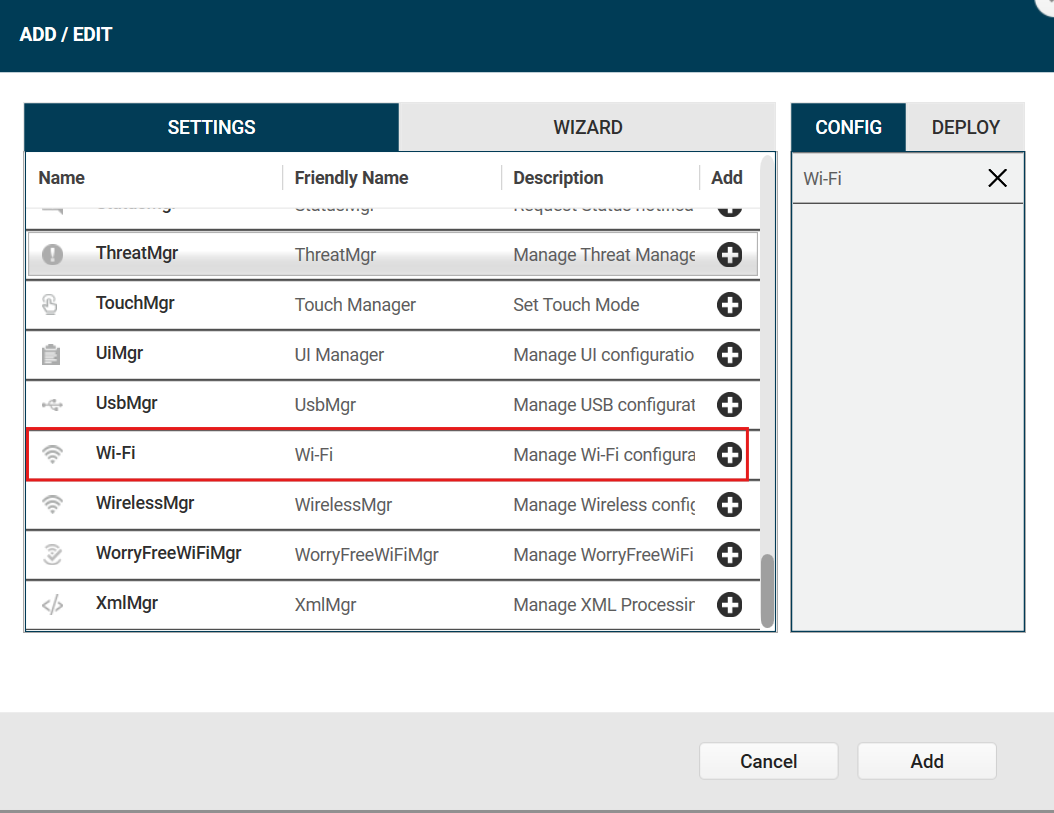Switch to the WIZARD tab
Viewport: 1054px width, 813px height.
pyautogui.click(x=587, y=127)
